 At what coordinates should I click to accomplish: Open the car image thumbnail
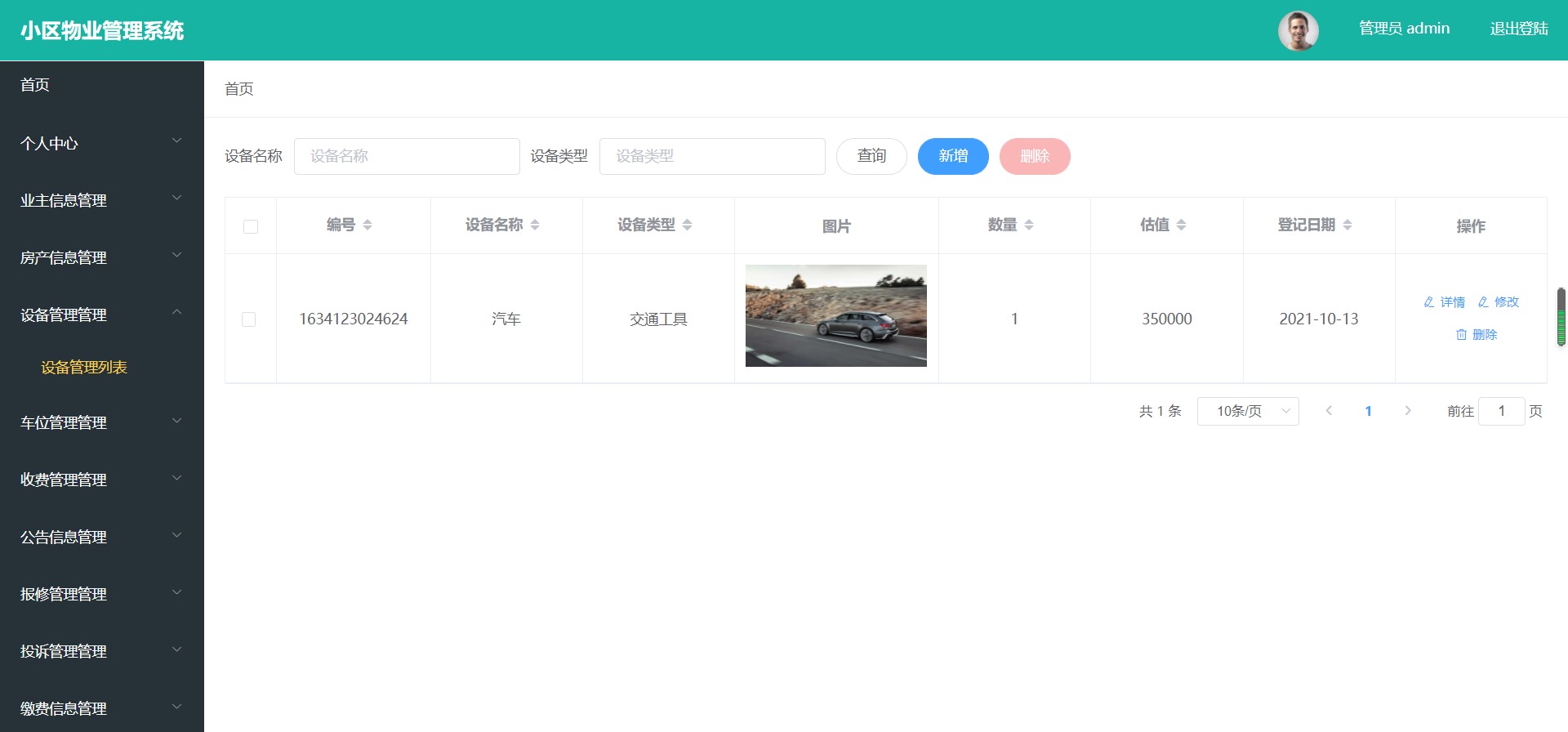coord(836,315)
